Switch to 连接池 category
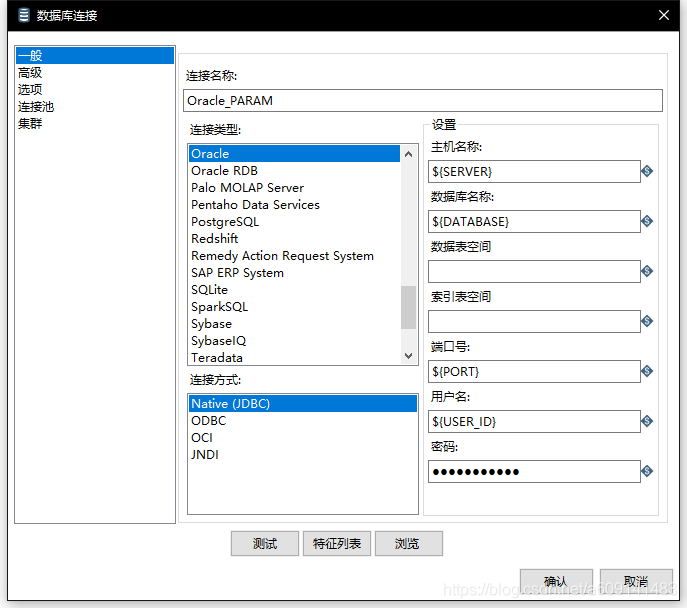 [95, 106]
